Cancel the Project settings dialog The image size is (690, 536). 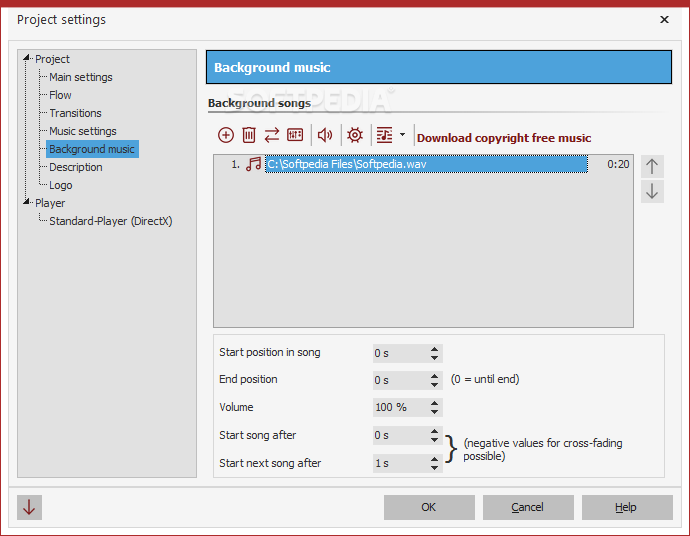(528, 507)
